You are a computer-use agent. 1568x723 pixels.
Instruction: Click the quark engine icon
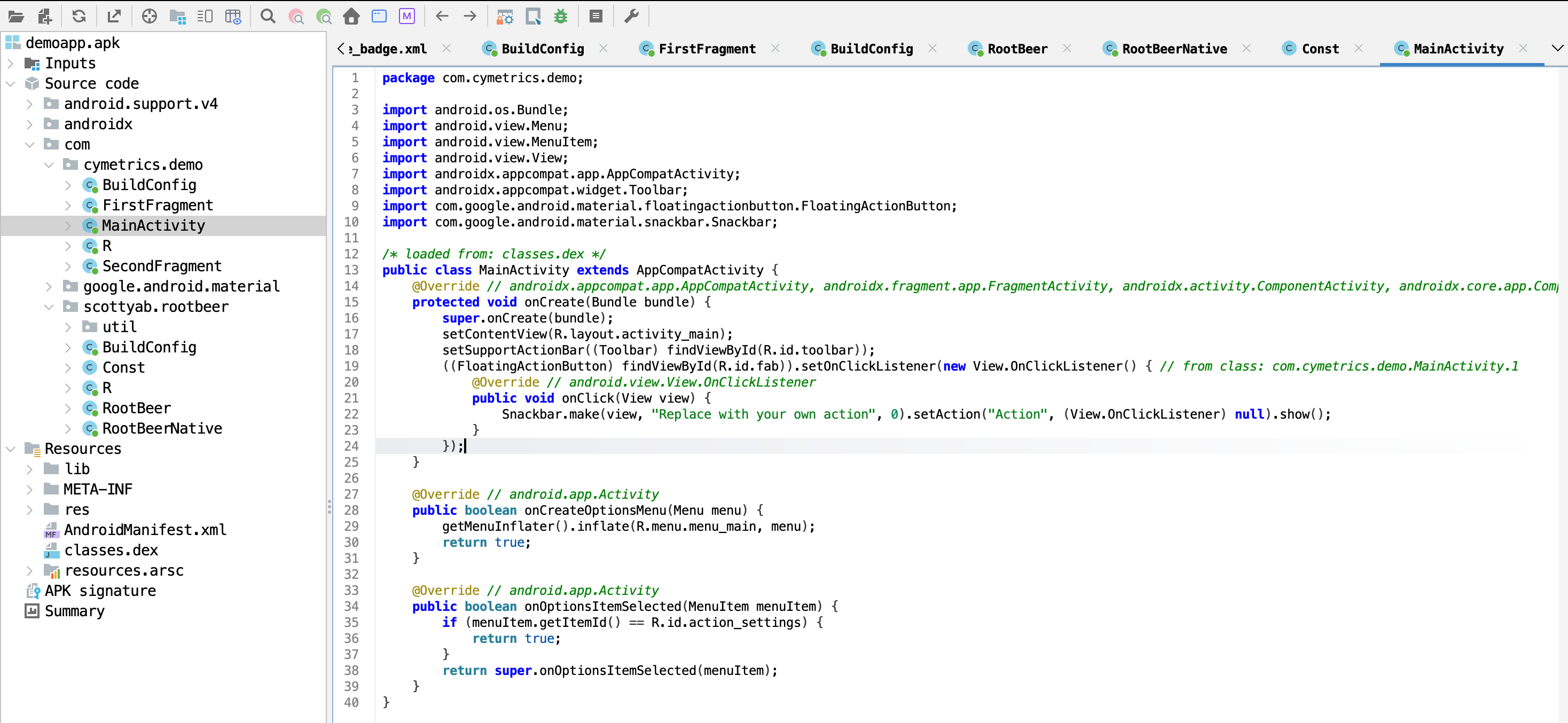(533, 17)
